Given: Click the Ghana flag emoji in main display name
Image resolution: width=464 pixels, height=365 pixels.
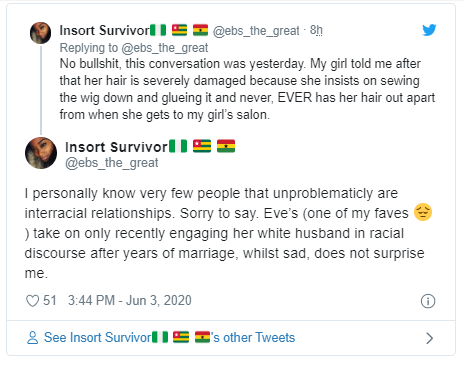Looking at the screenshot, I should (226, 146).
